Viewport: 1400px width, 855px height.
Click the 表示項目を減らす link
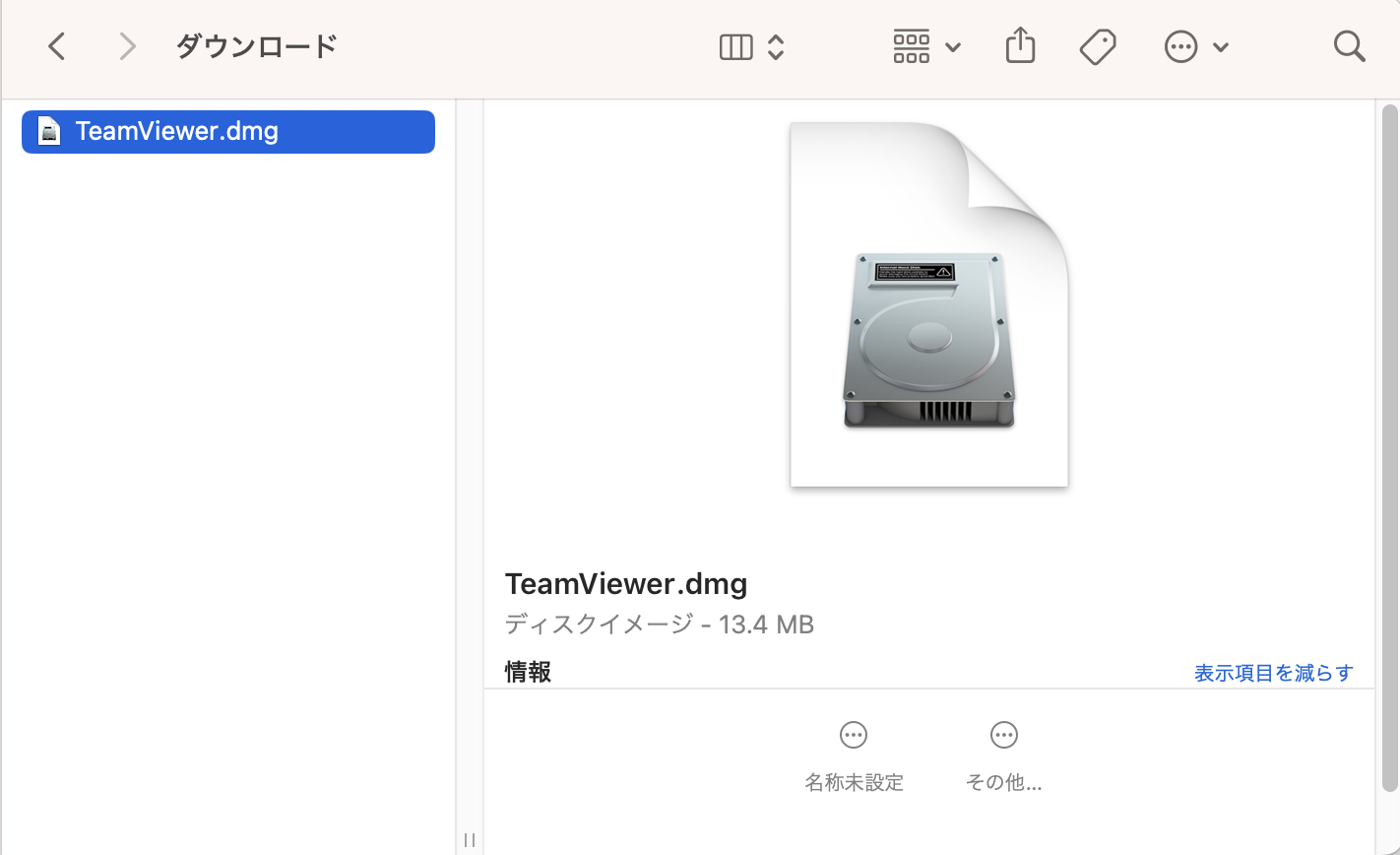point(1273,673)
